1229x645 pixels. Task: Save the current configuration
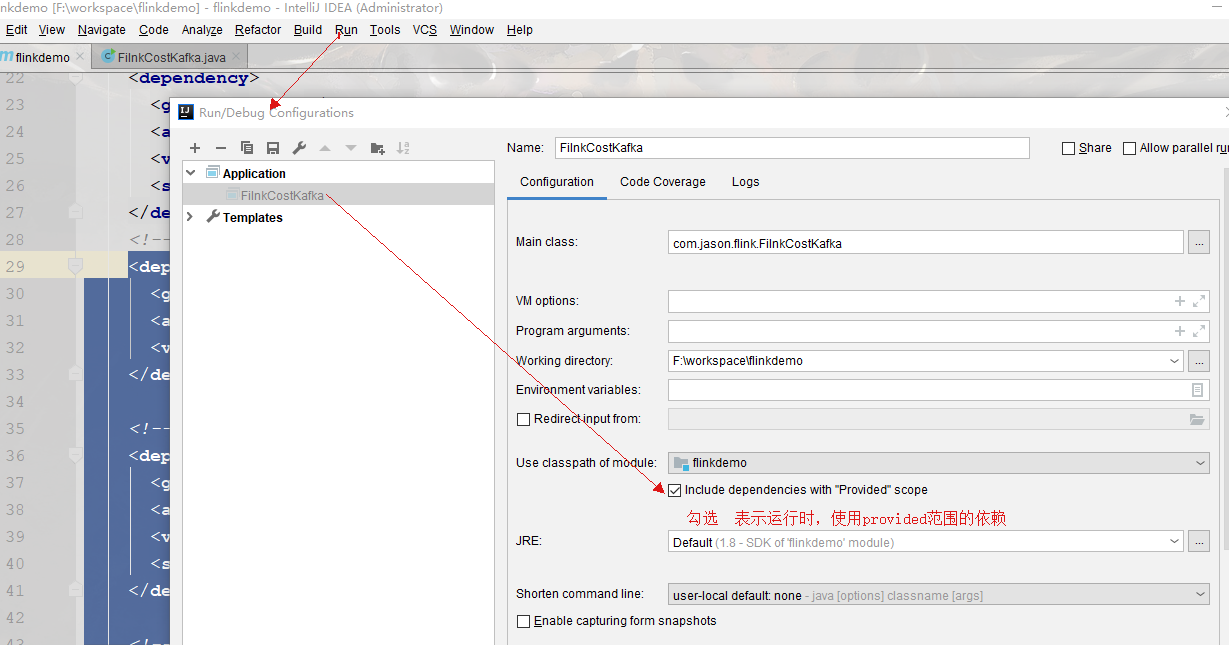click(272, 147)
